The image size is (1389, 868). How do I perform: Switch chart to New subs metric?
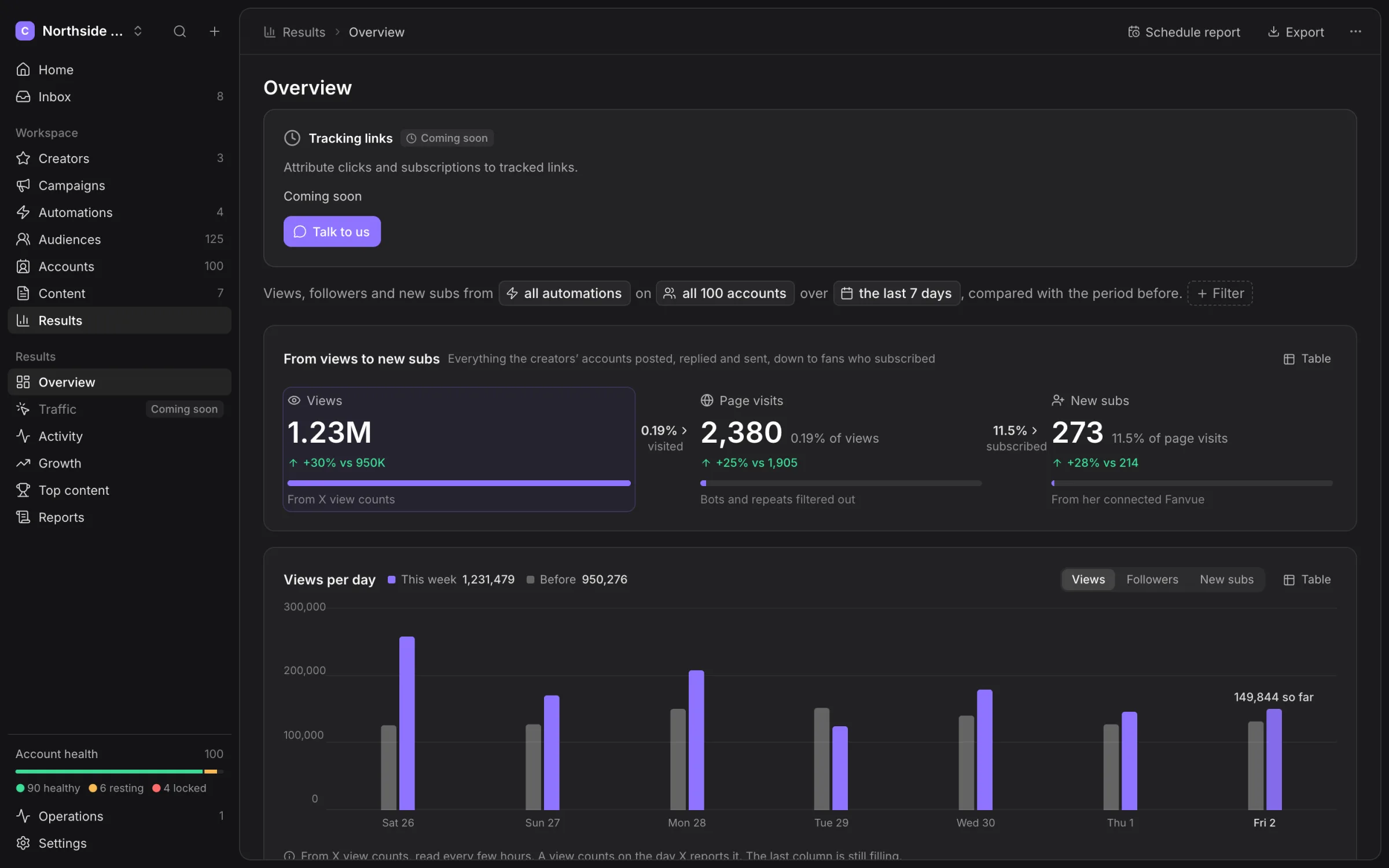1226,579
